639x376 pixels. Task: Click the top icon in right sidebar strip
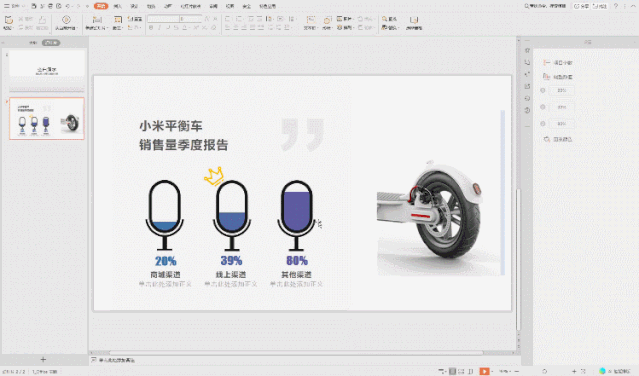tap(527, 51)
